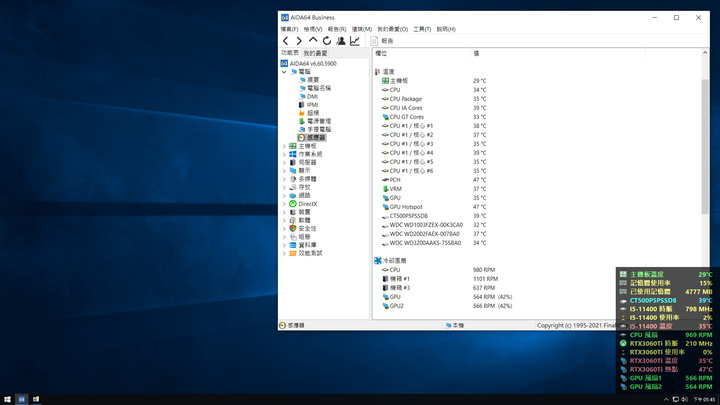Expand the DirectX node
The image size is (720, 405).
pos(284,204)
